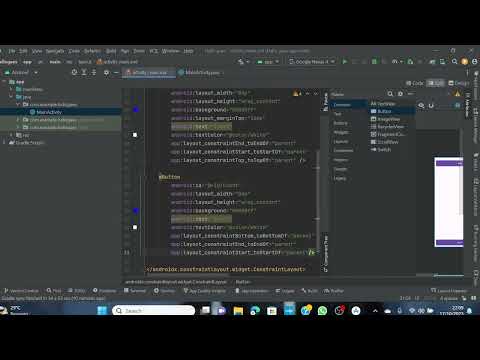Click the orange updates avatar icon

[x=464, y=62]
